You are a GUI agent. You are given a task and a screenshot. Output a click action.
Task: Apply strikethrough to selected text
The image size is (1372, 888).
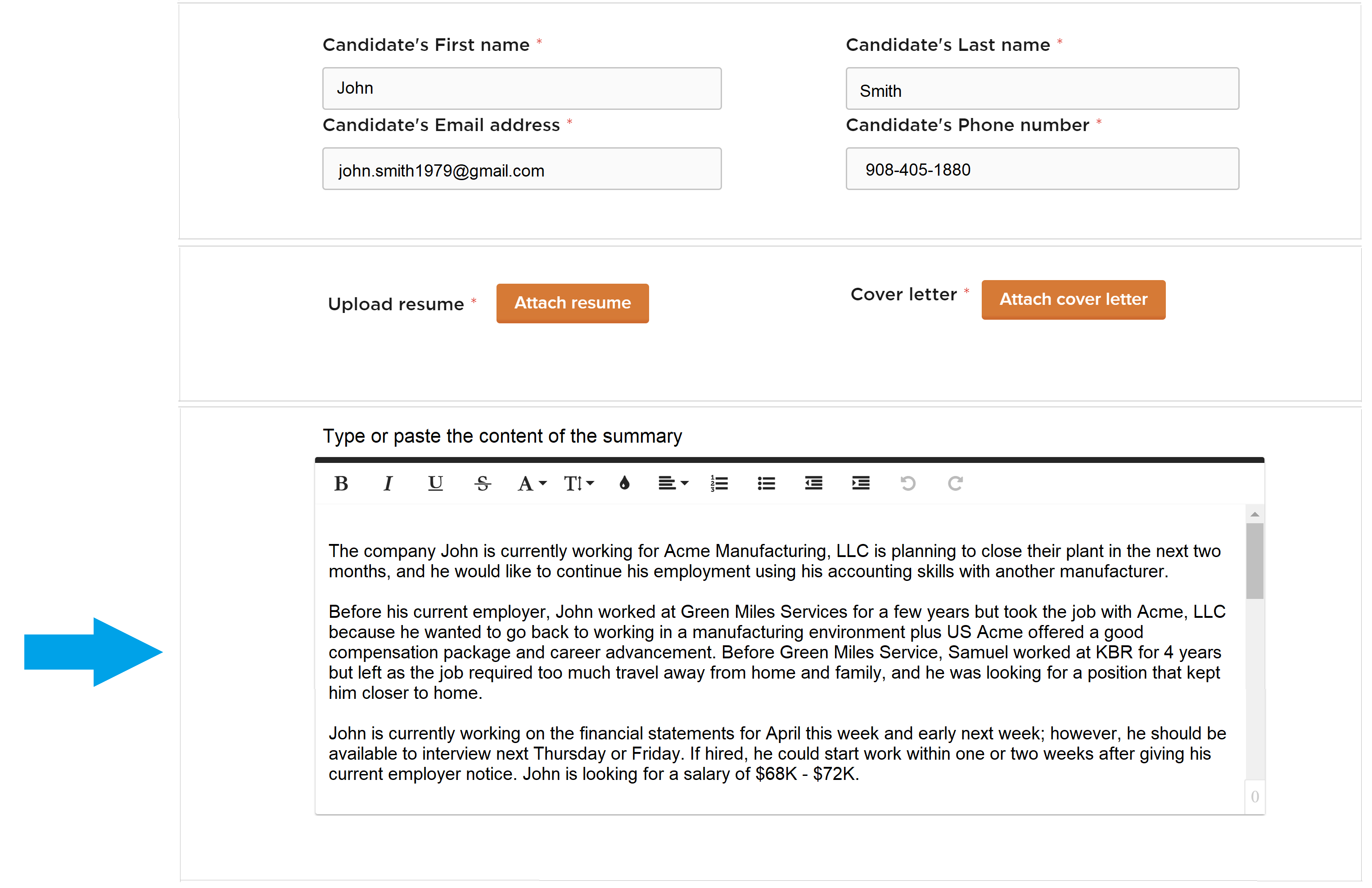[x=482, y=483]
